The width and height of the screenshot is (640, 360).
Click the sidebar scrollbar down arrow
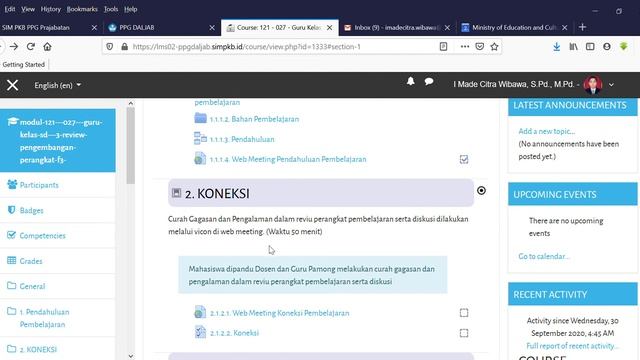click(130, 356)
